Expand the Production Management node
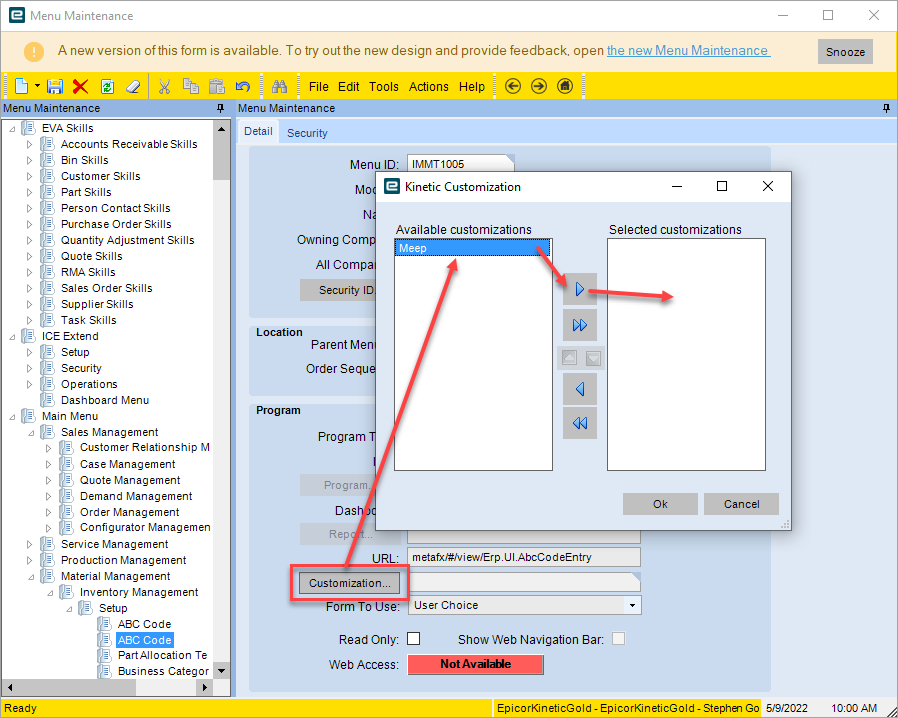898x718 pixels. tap(29, 561)
